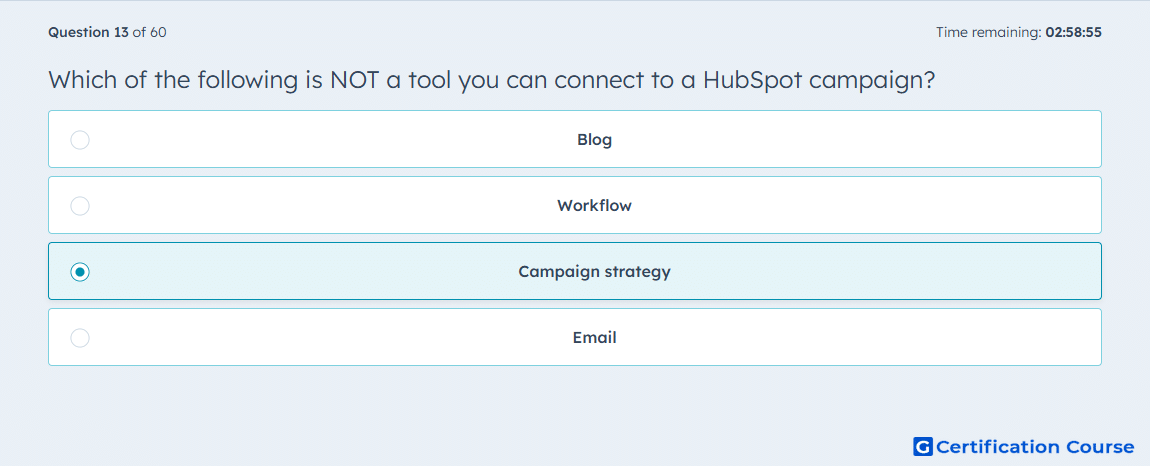The height and width of the screenshot is (466, 1150).
Task: Click the word "connect" in the question
Action: [x=596, y=80]
